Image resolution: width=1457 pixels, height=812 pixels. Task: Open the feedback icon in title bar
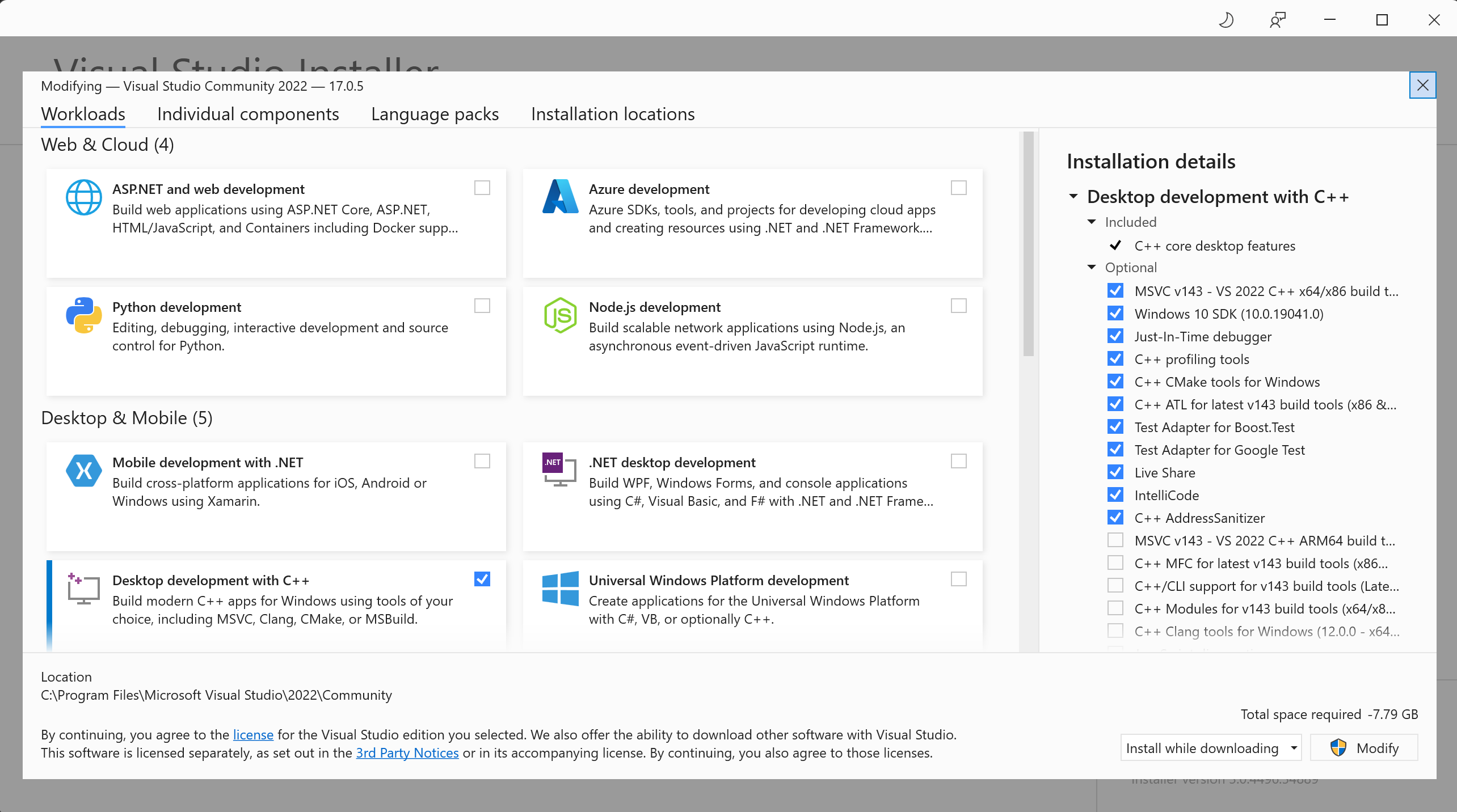[x=1277, y=20]
